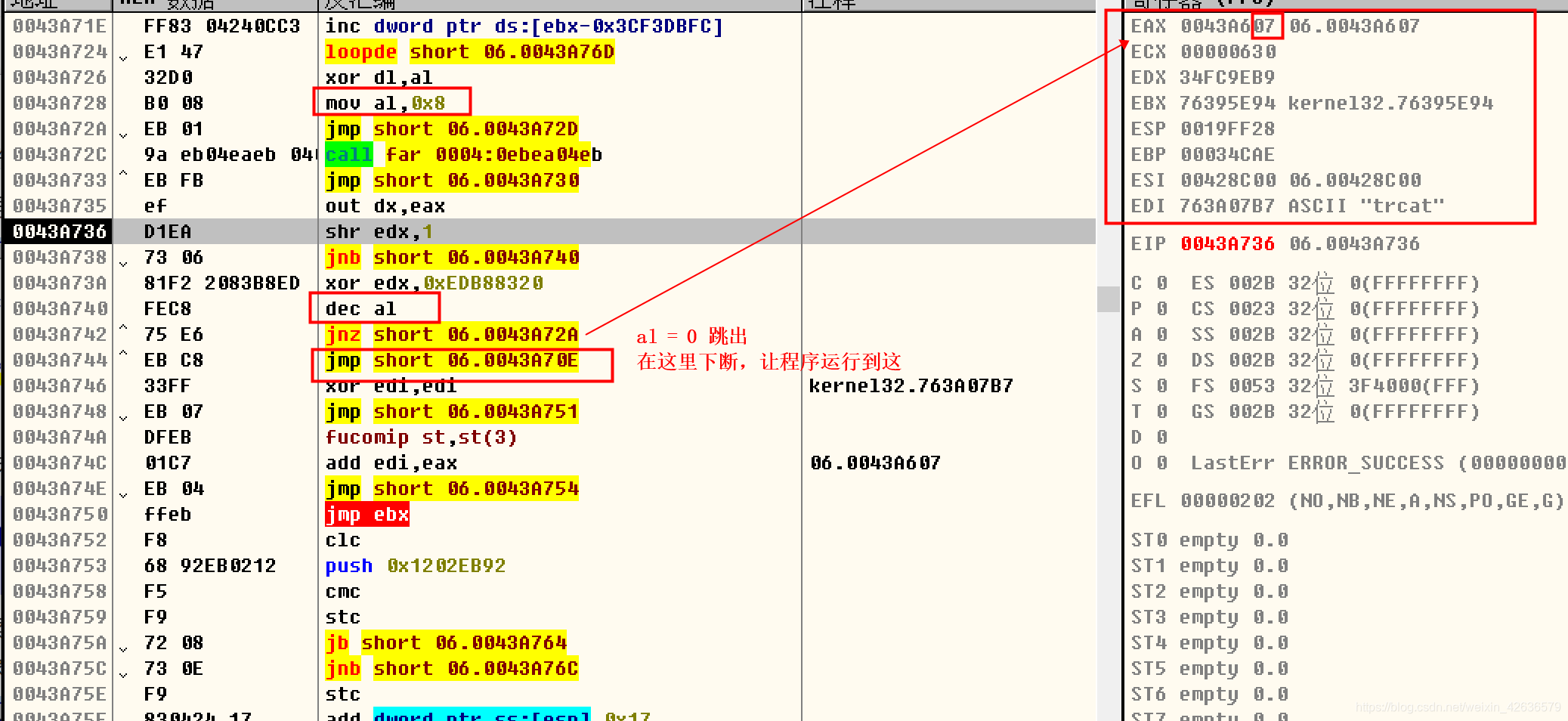Click the FS segment register 0053

(x=1252, y=386)
